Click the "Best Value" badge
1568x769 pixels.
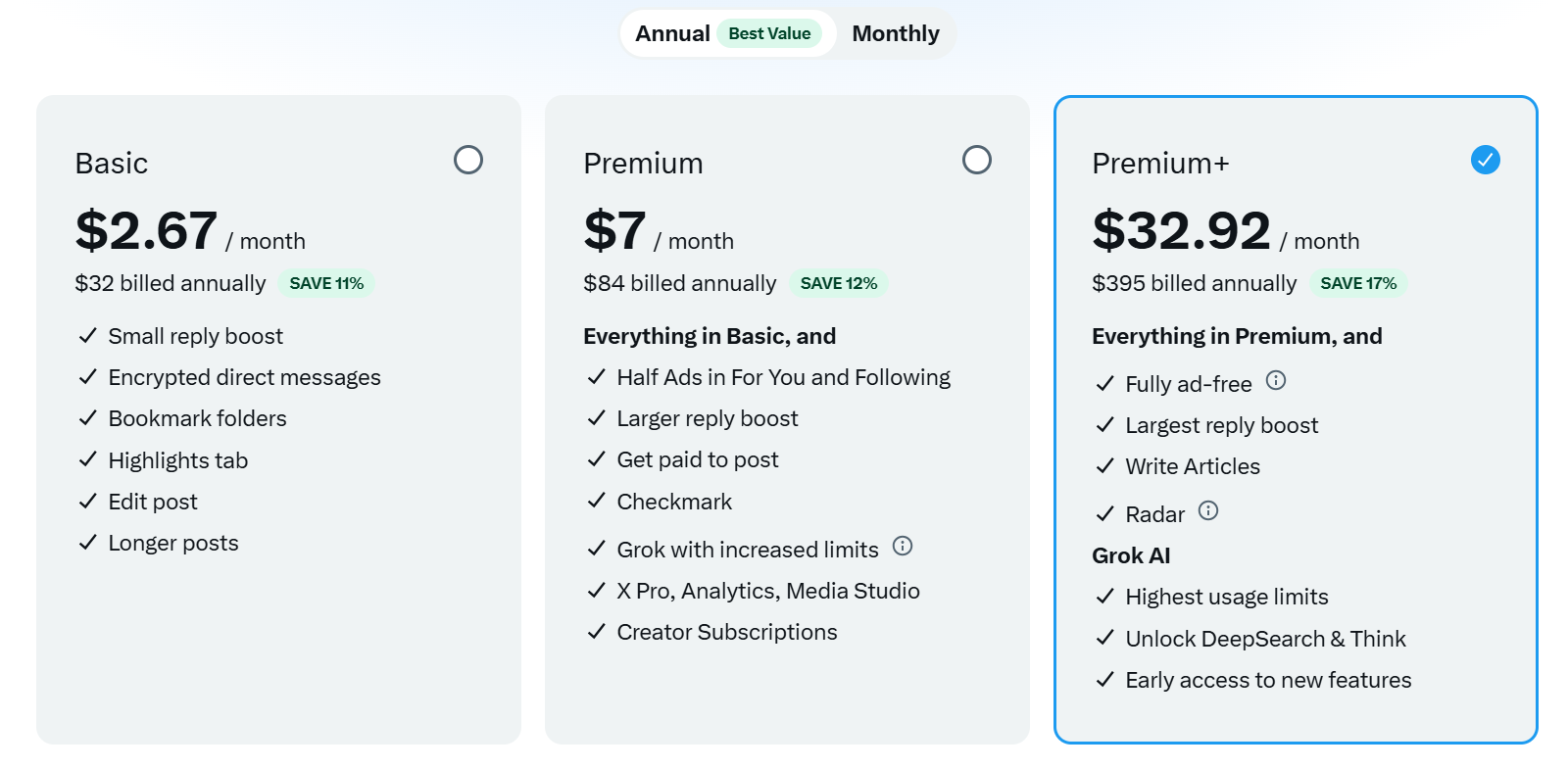(x=769, y=32)
